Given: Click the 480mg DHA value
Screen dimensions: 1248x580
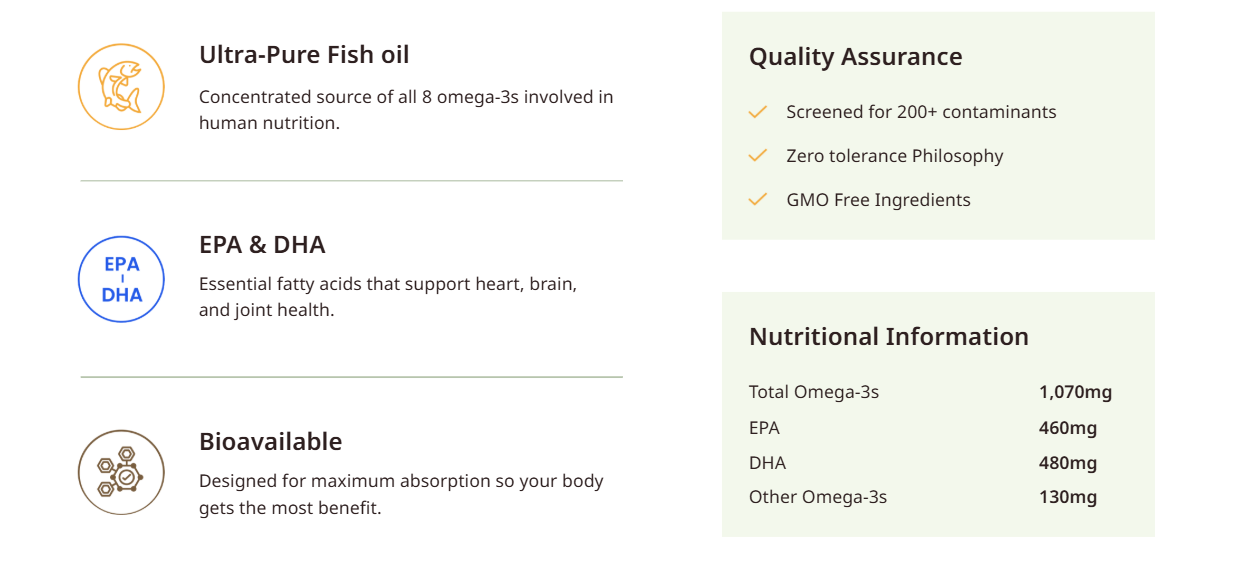Looking at the screenshot, I should click(1068, 463).
